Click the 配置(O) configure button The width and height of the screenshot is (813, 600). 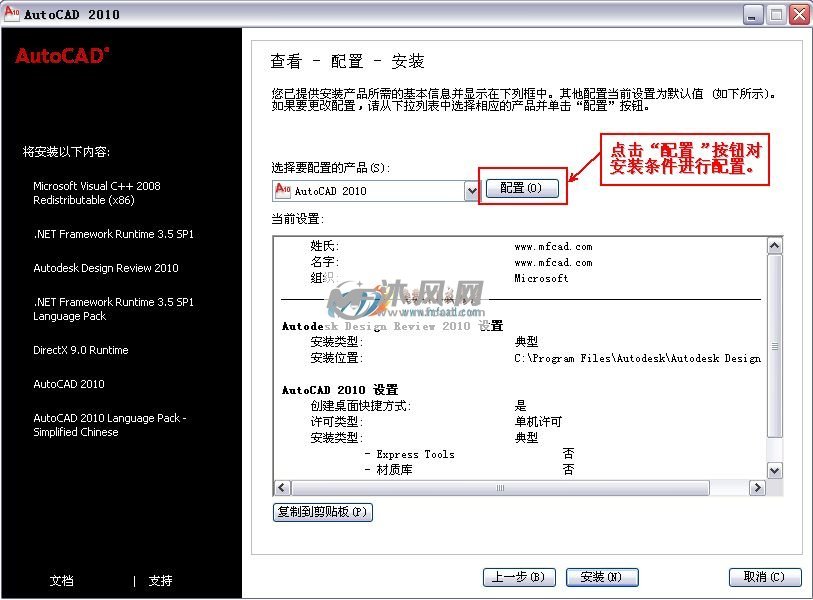click(x=522, y=188)
